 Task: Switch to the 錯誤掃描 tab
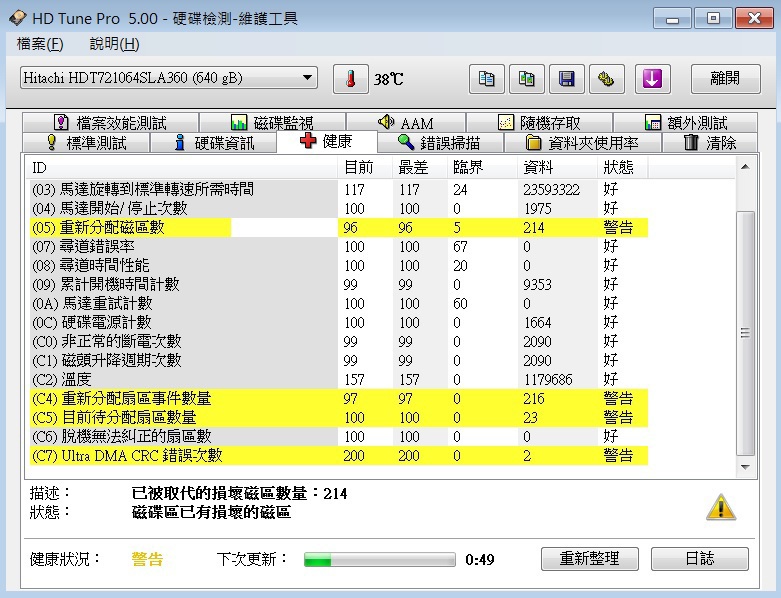[x=440, y=143]
